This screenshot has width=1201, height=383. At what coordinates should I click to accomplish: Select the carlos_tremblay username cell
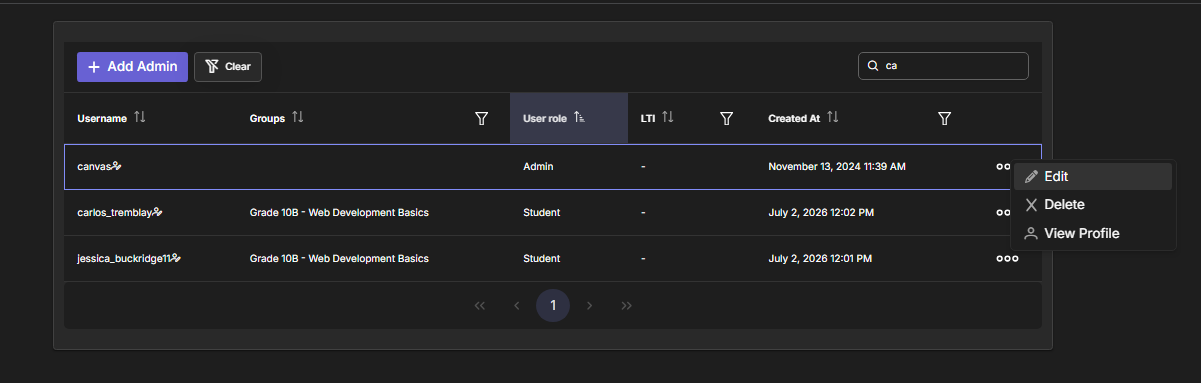114,212
